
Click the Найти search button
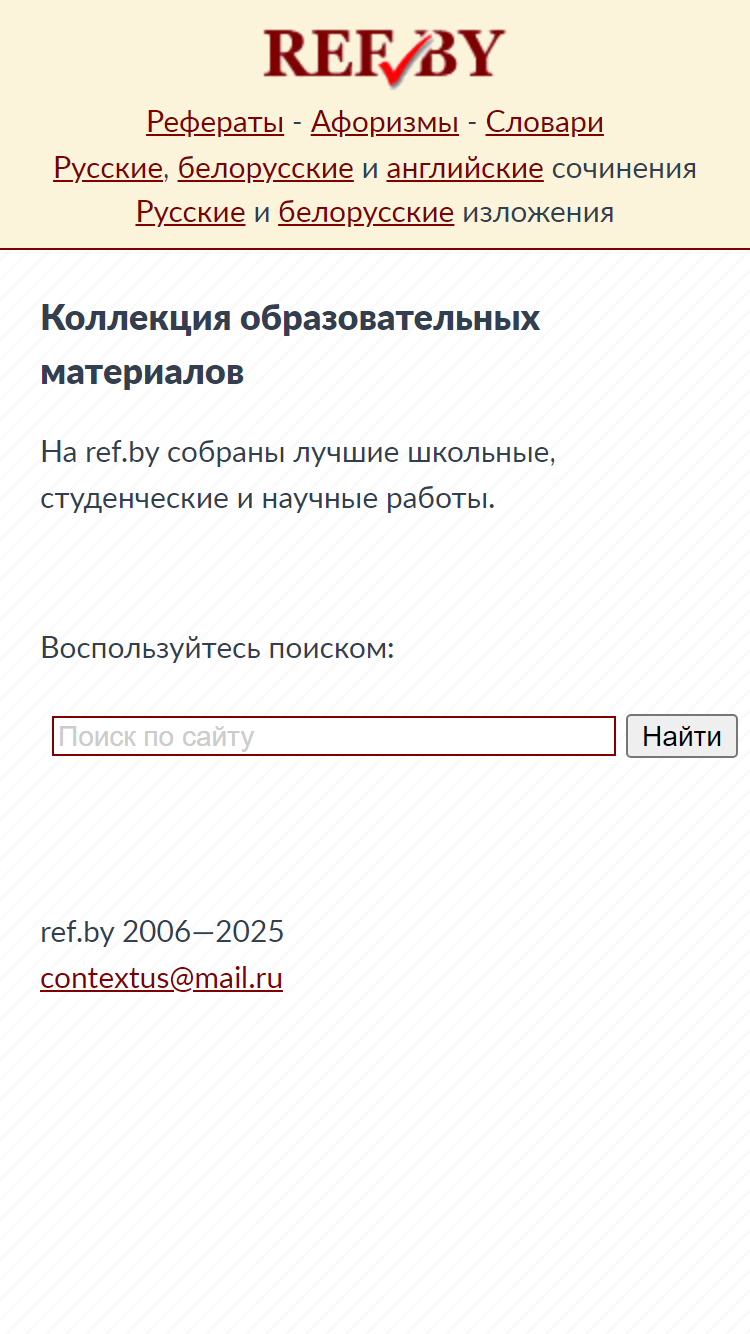682,736
